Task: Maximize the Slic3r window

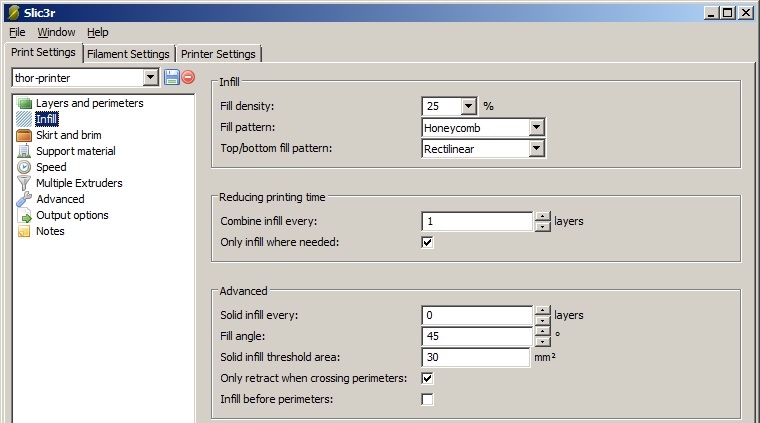Action: coord(728,13)
